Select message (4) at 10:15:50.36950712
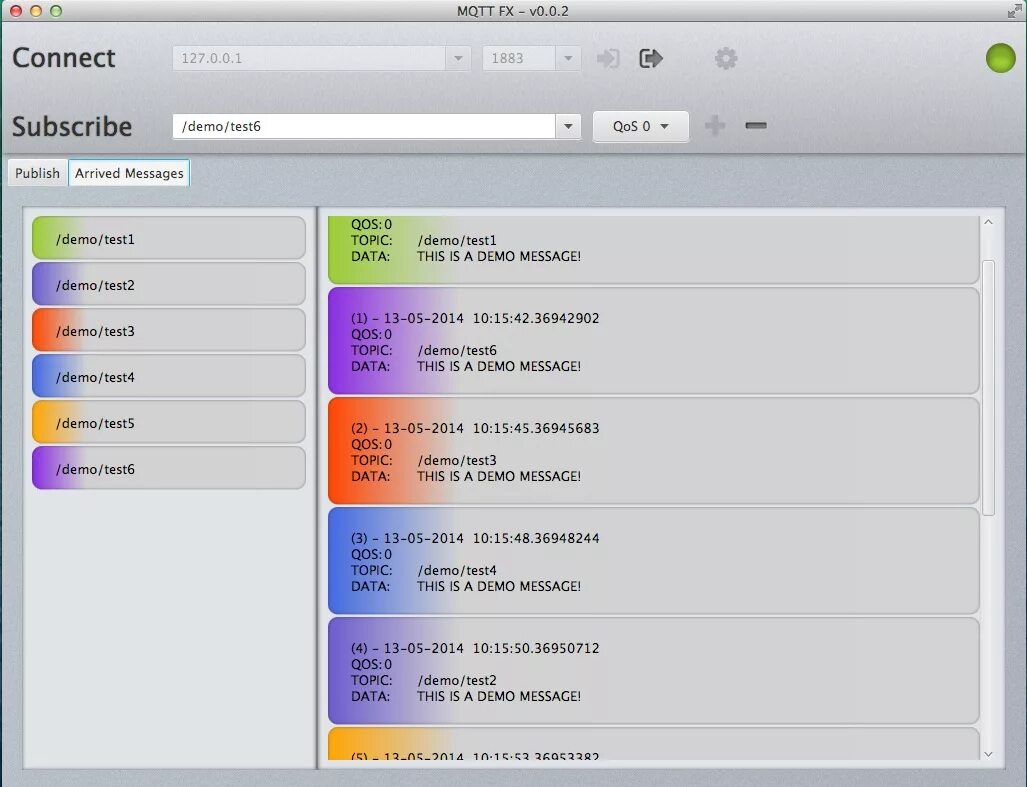The image size is (1027, 787). point(653,670)
